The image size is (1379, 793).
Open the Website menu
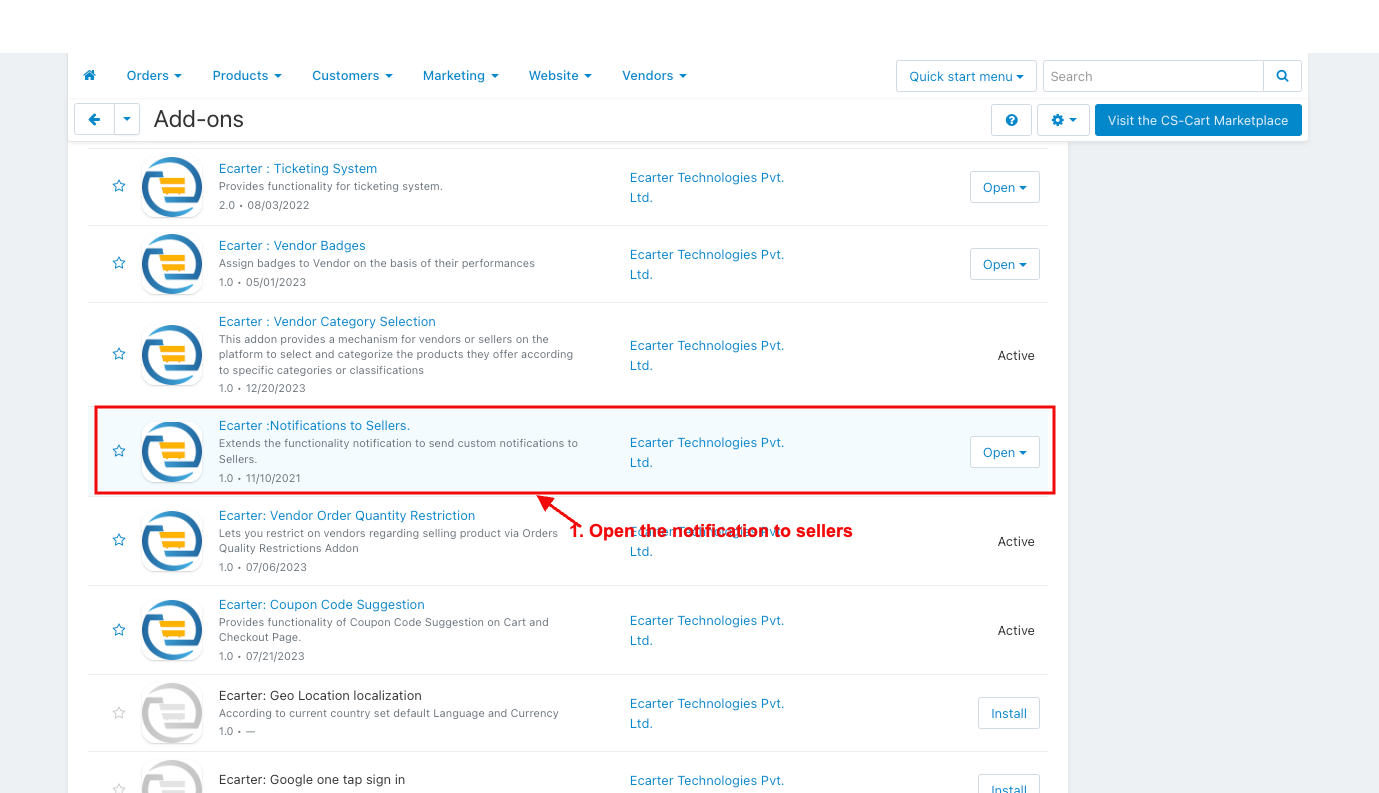click(x=560, y=75)
